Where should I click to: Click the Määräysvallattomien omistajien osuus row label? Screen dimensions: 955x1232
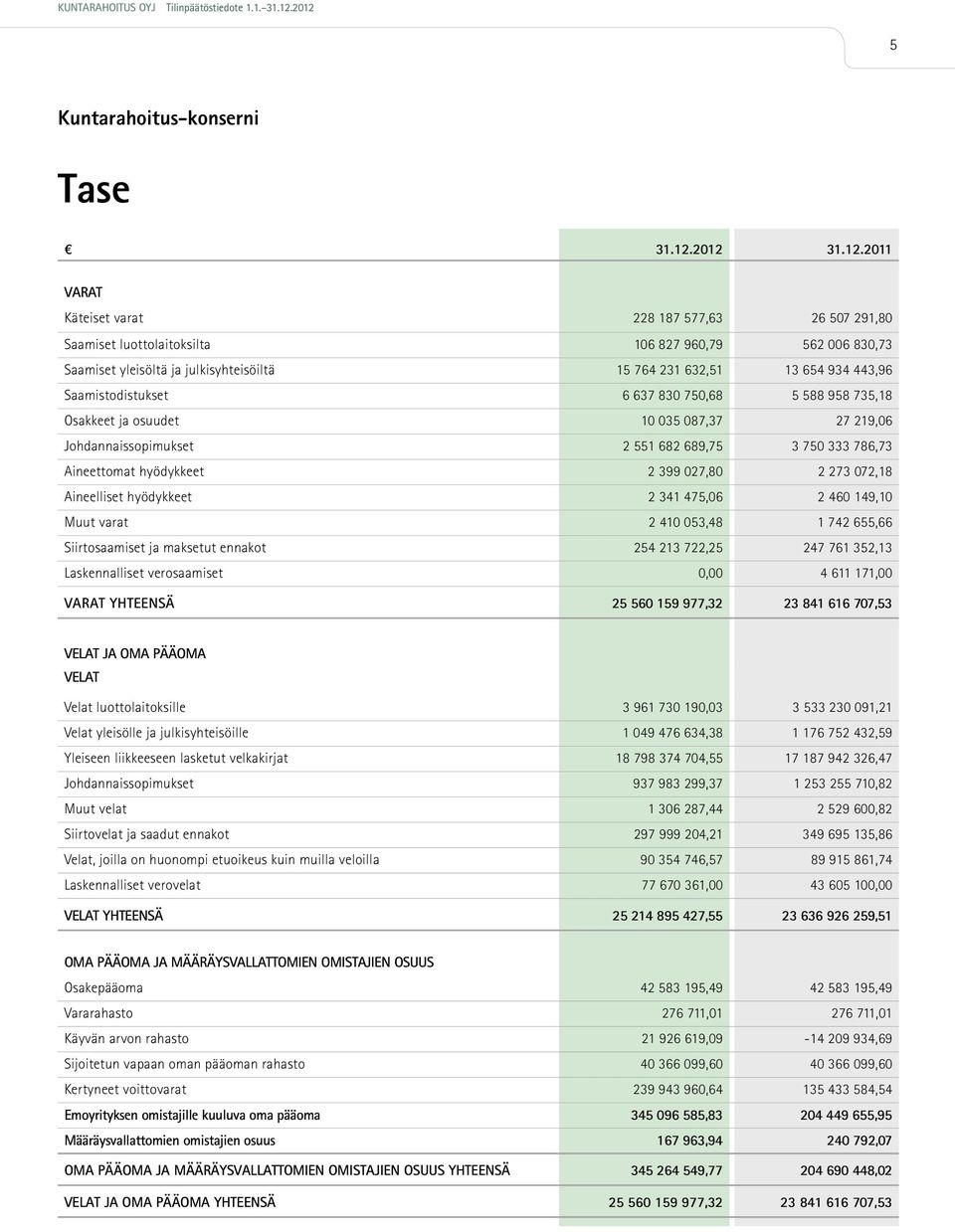click(170, 1141)
